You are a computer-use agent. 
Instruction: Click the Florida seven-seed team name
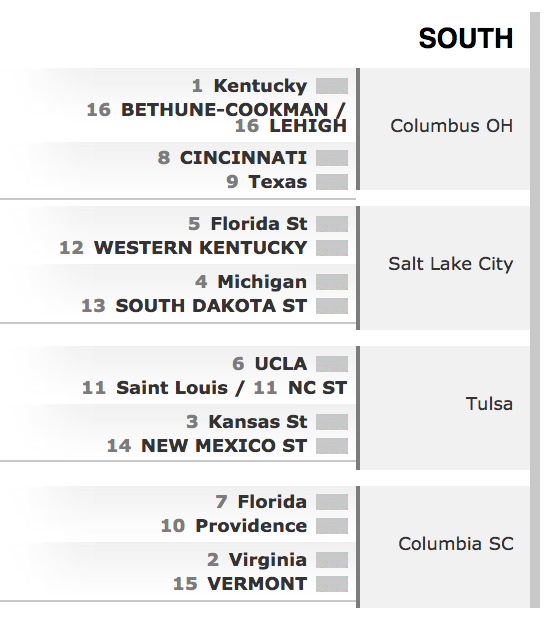[272, 502]
